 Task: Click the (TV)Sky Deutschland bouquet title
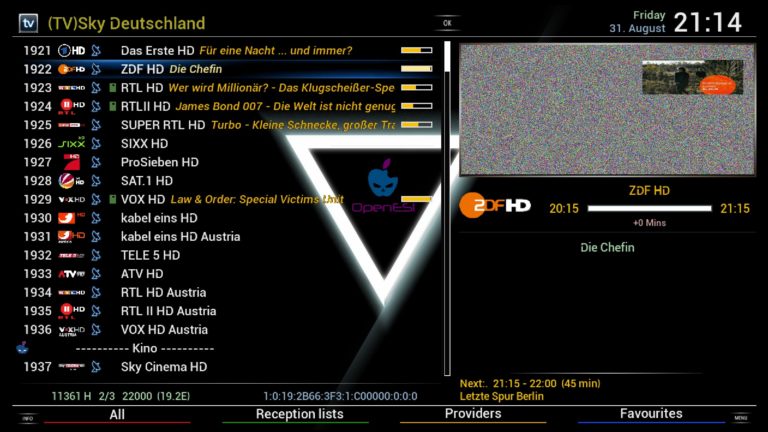click(126, 23)
